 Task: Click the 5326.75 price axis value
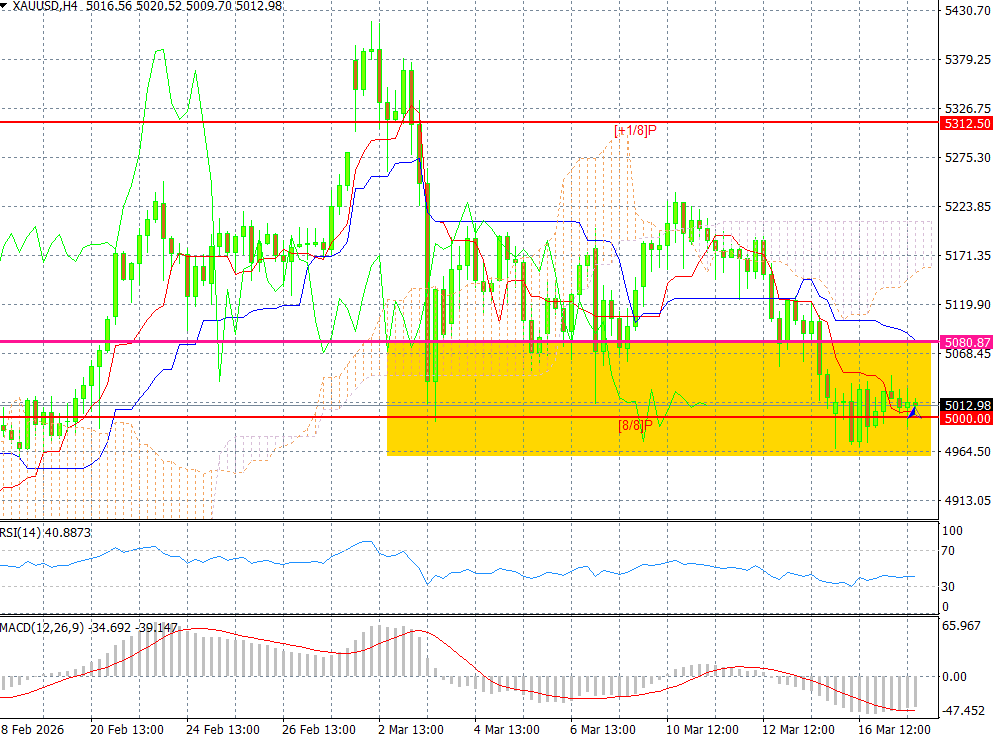[x=968, y=108]
